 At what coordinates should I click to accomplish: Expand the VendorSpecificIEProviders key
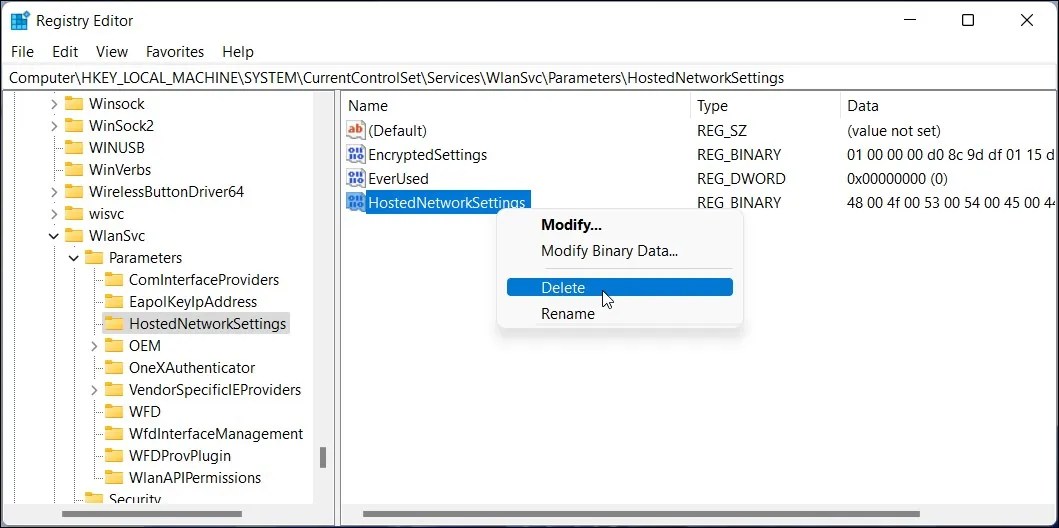pyautogui.click(x=94, y=390)
